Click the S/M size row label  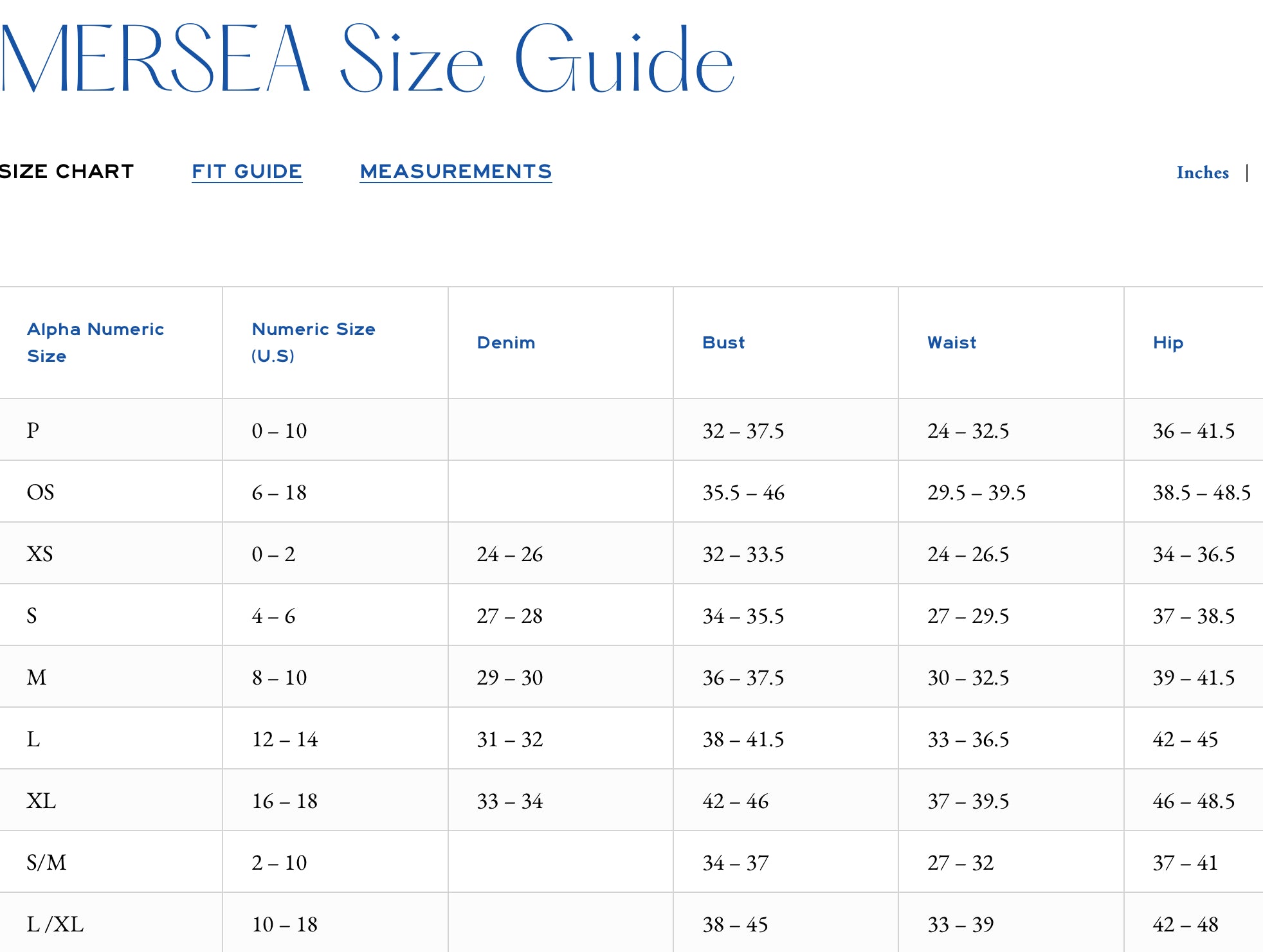tap(46, 863)
